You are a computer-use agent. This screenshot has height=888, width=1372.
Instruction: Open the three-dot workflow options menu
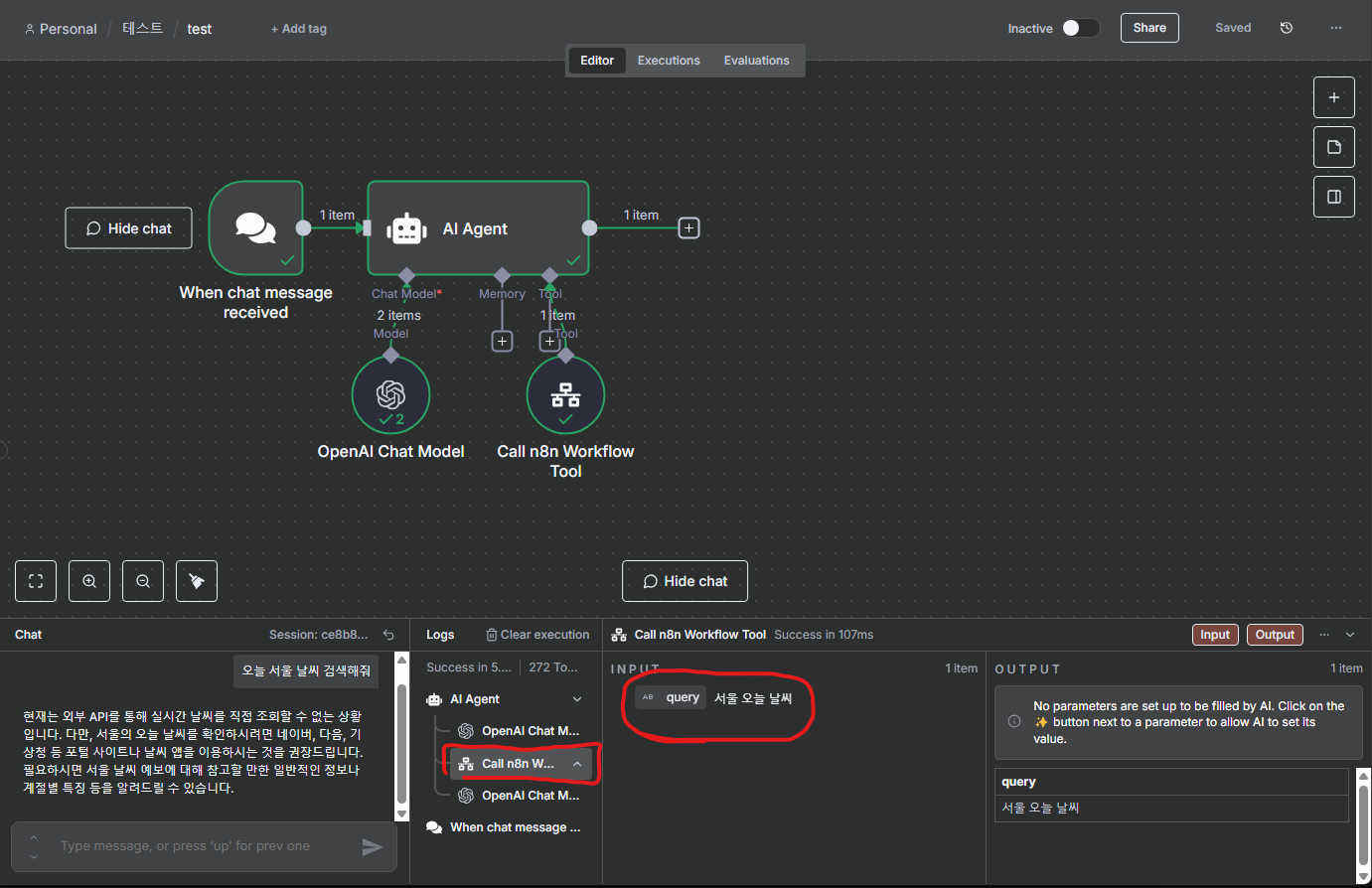(x=1336, y=28)
